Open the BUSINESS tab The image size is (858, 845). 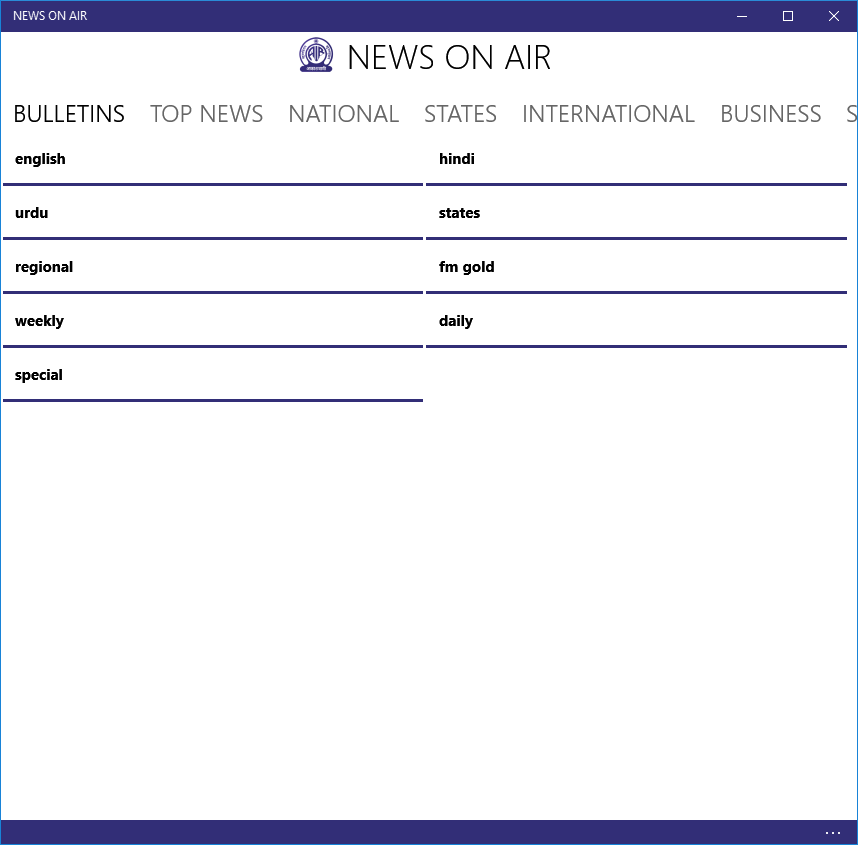point(770,114)
